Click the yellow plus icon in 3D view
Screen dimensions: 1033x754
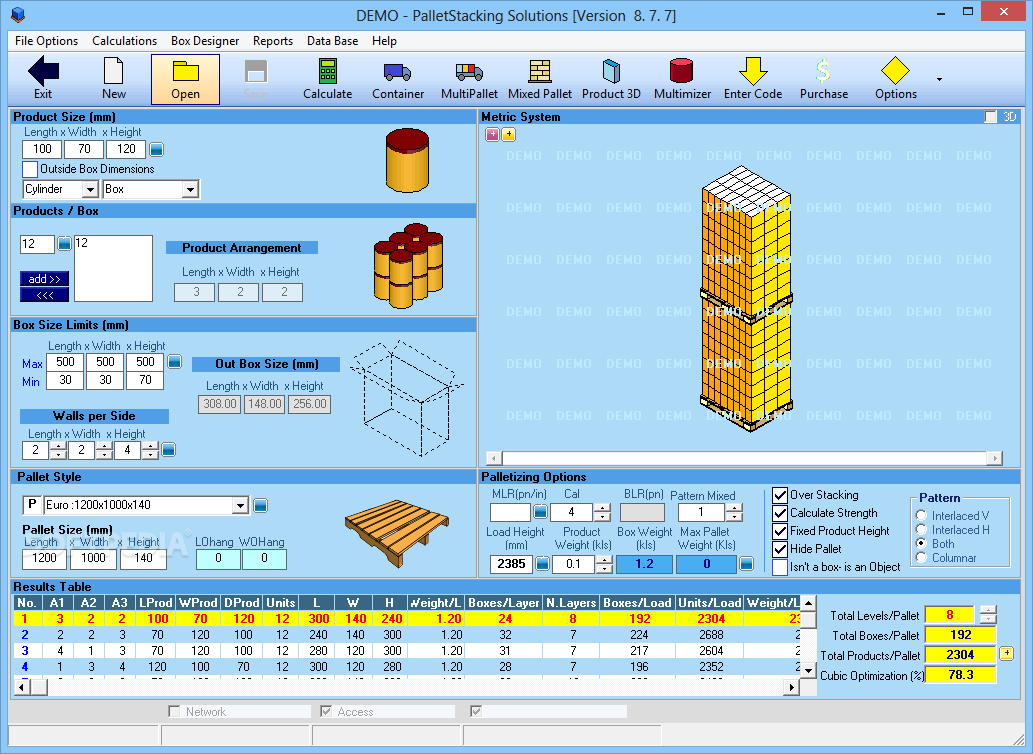pos(509,134)
